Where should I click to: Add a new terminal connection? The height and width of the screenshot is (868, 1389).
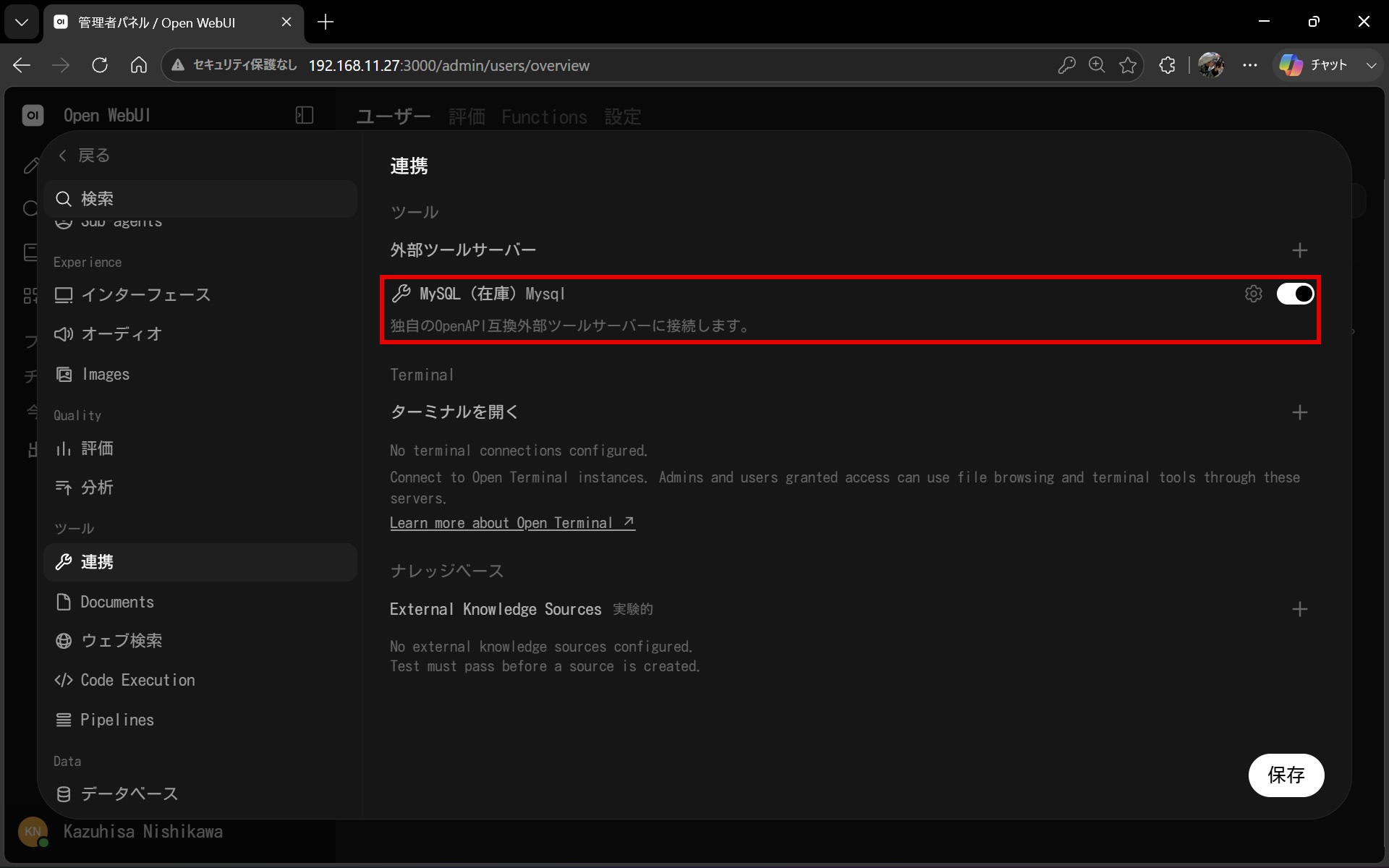pos(1299,412)
